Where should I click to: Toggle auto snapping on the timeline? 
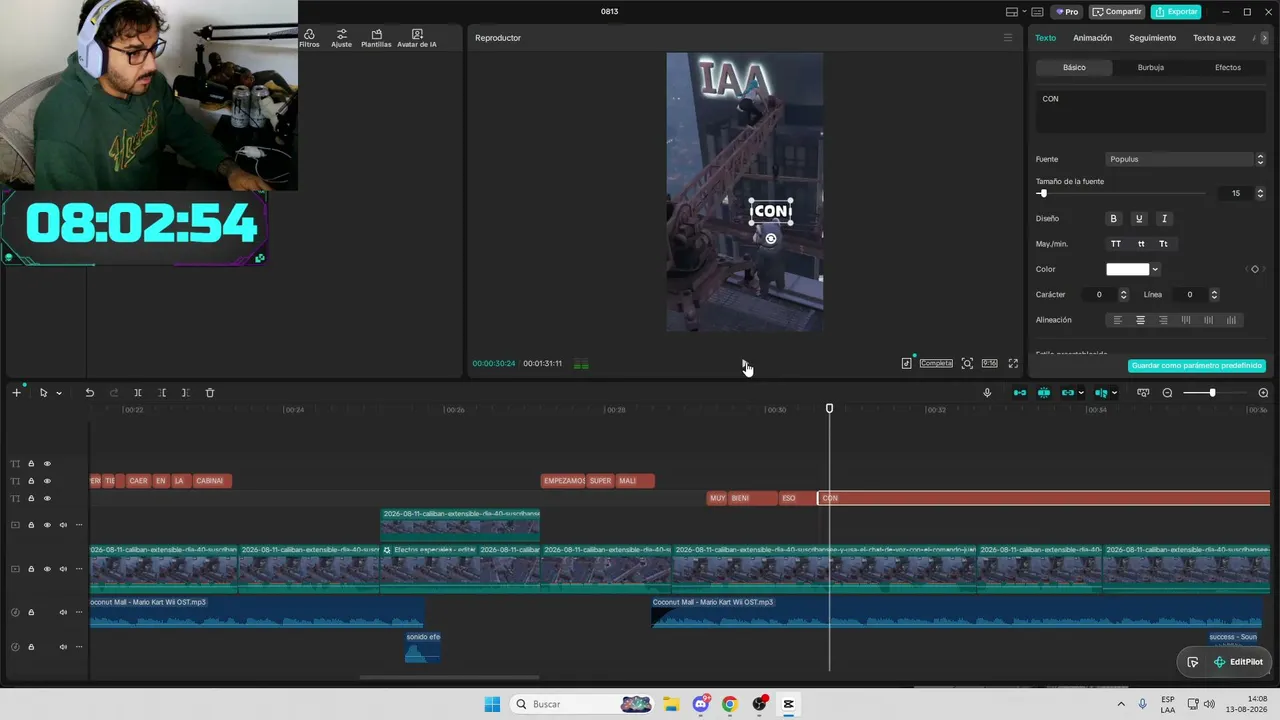point(1044,393)
